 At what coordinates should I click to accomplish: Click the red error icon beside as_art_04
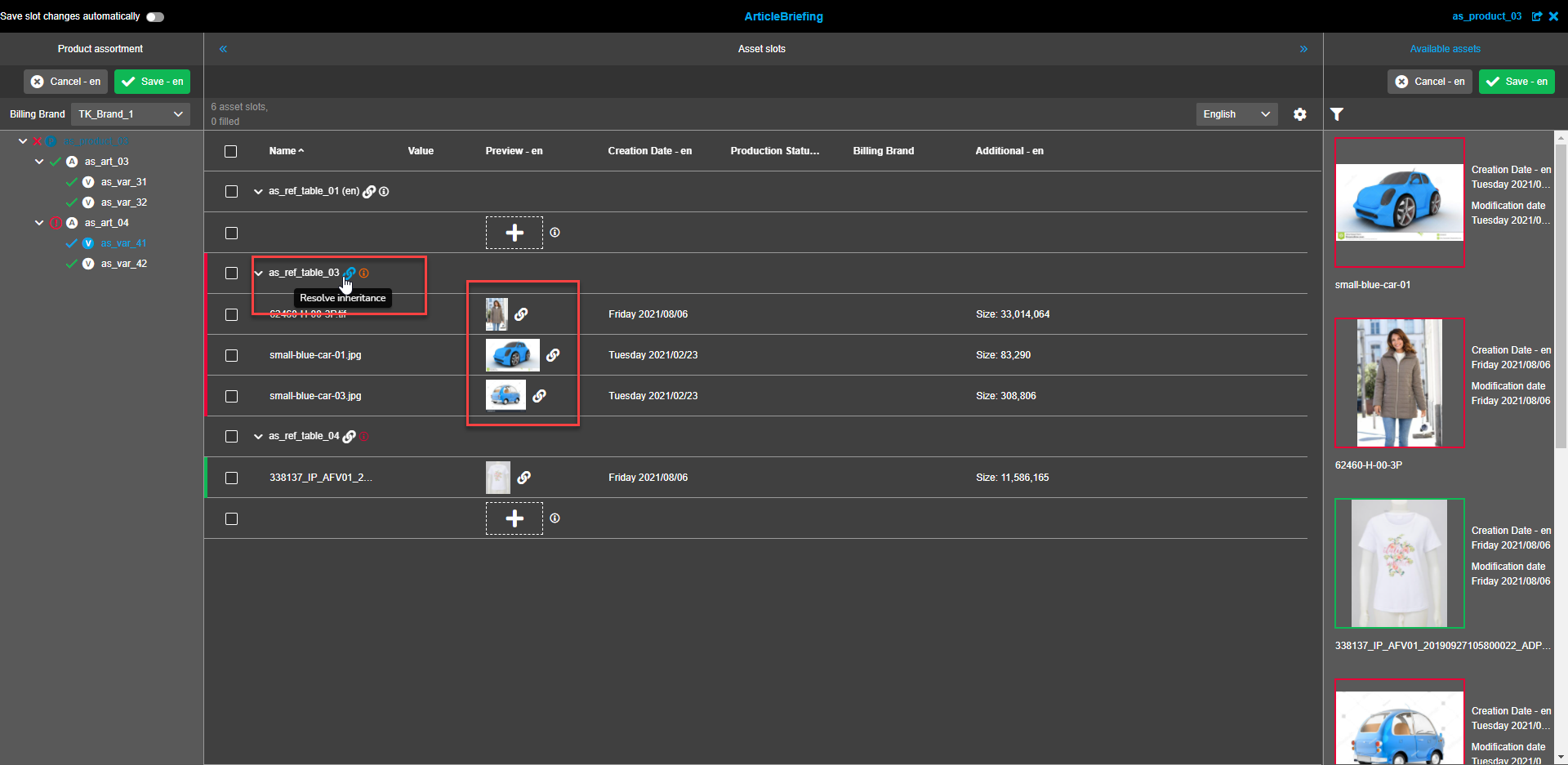tap(56, 222)
